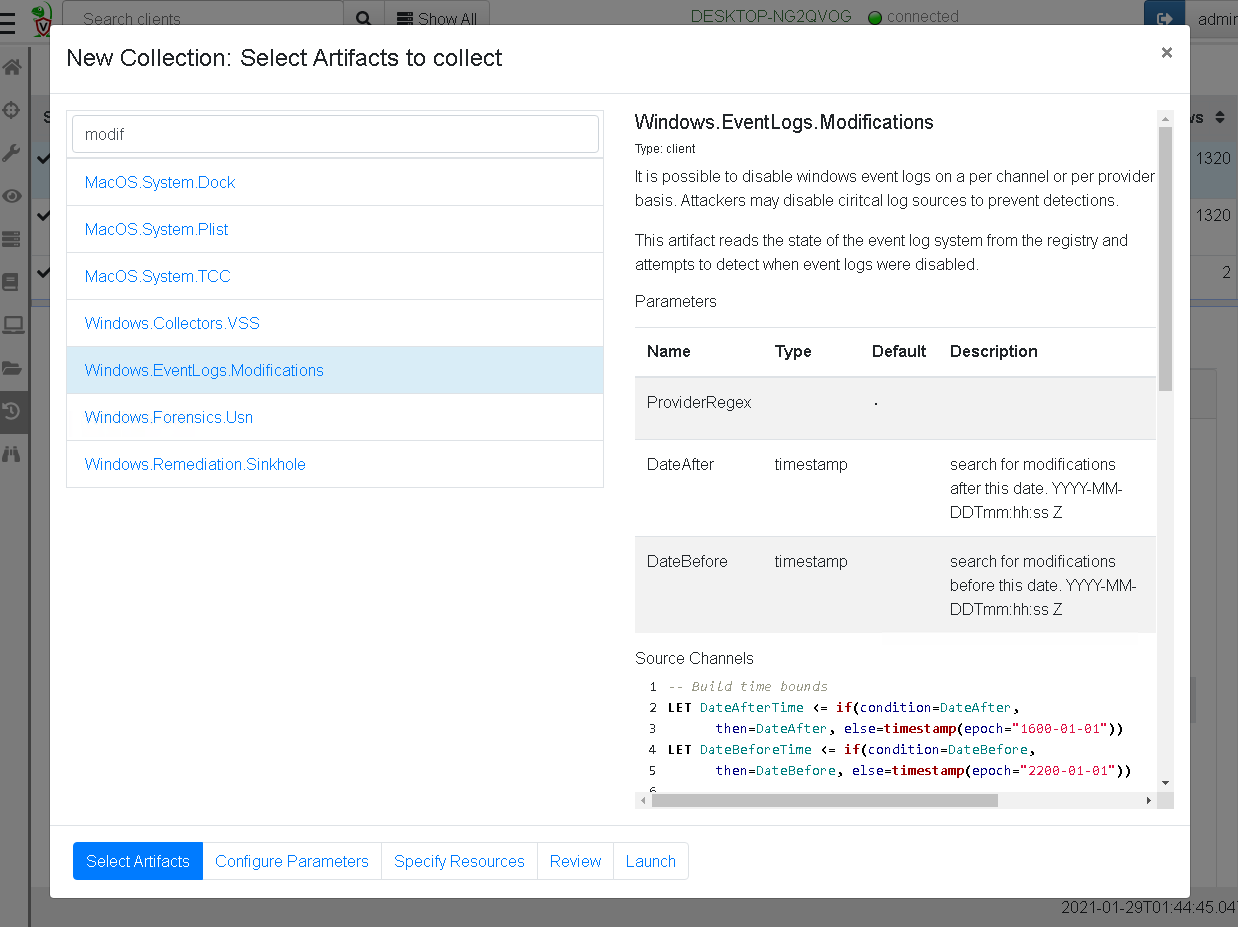Click the laptop Host Information icon
This screenshot has height=927, width=1238.
[12, 324]
